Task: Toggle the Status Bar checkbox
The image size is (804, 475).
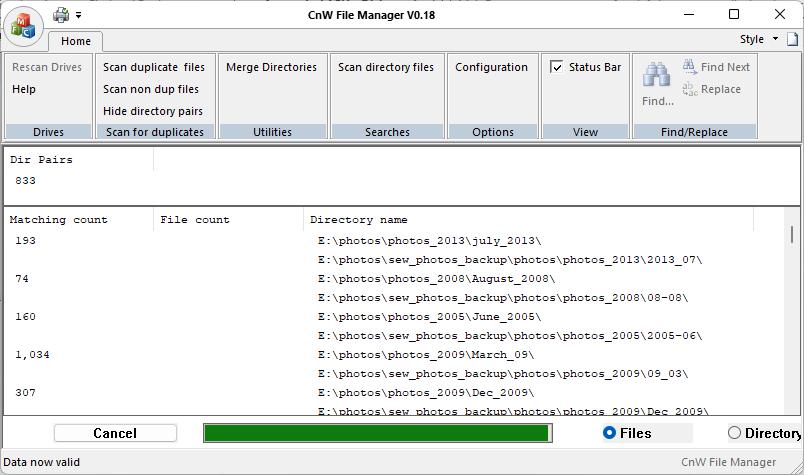Action: 556,67
